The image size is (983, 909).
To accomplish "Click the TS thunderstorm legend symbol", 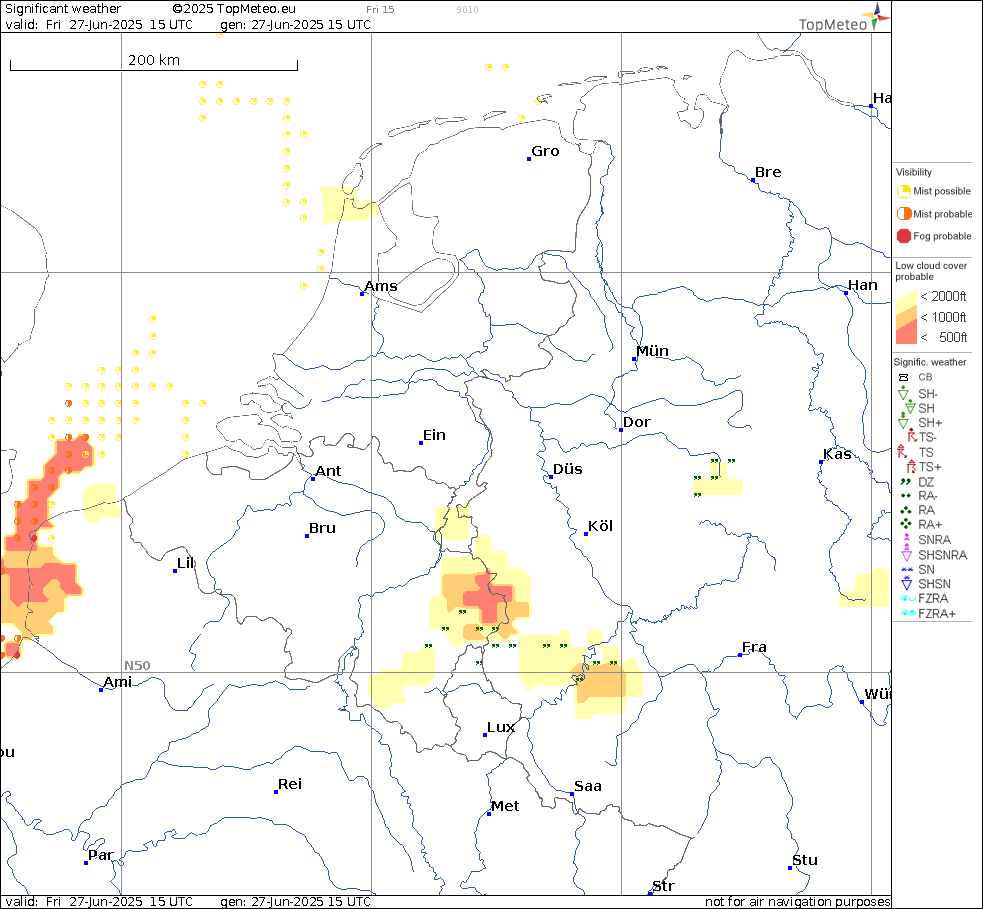I will (902, 451).
